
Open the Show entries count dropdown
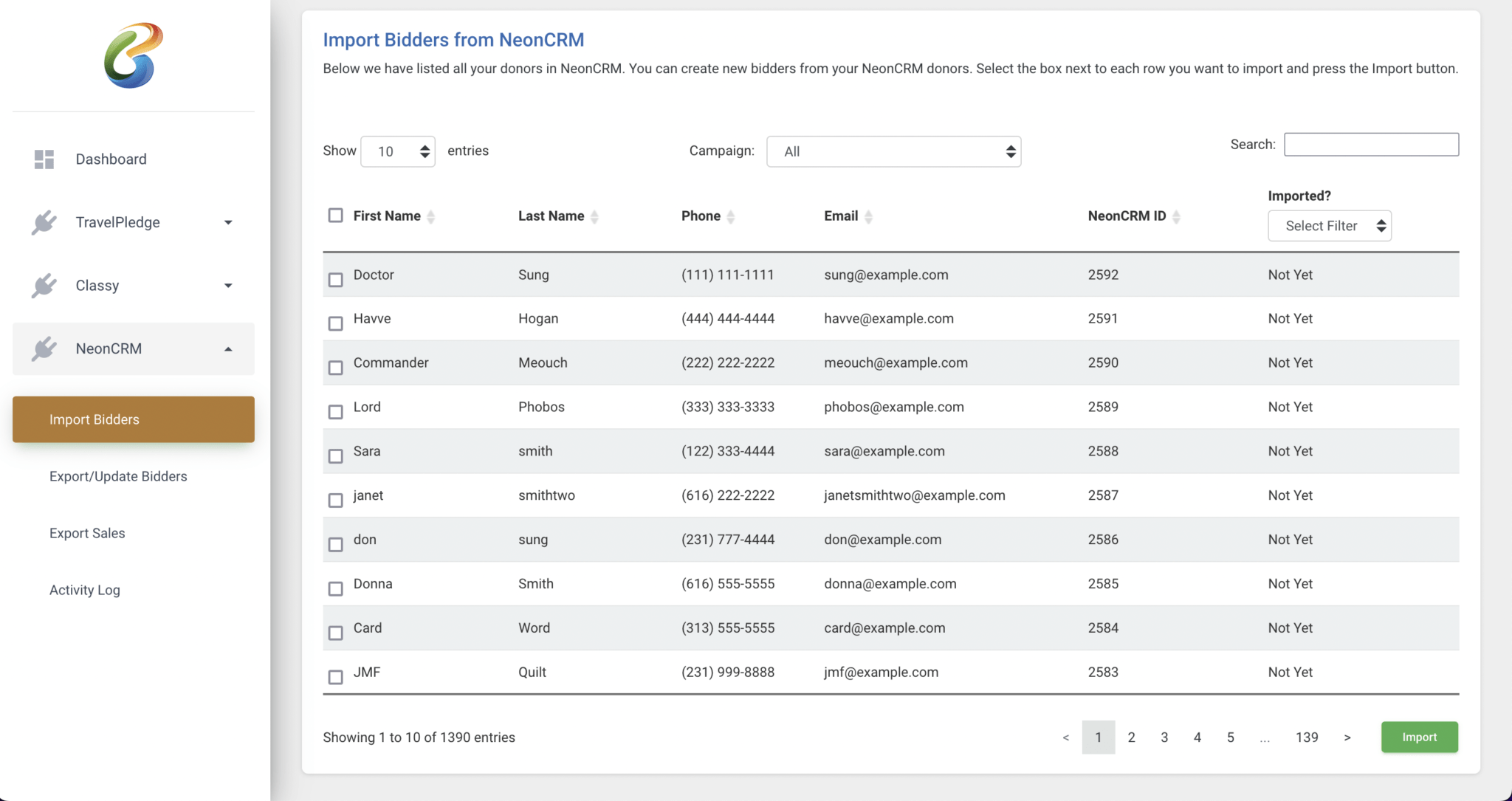click(x=398, y=151)
